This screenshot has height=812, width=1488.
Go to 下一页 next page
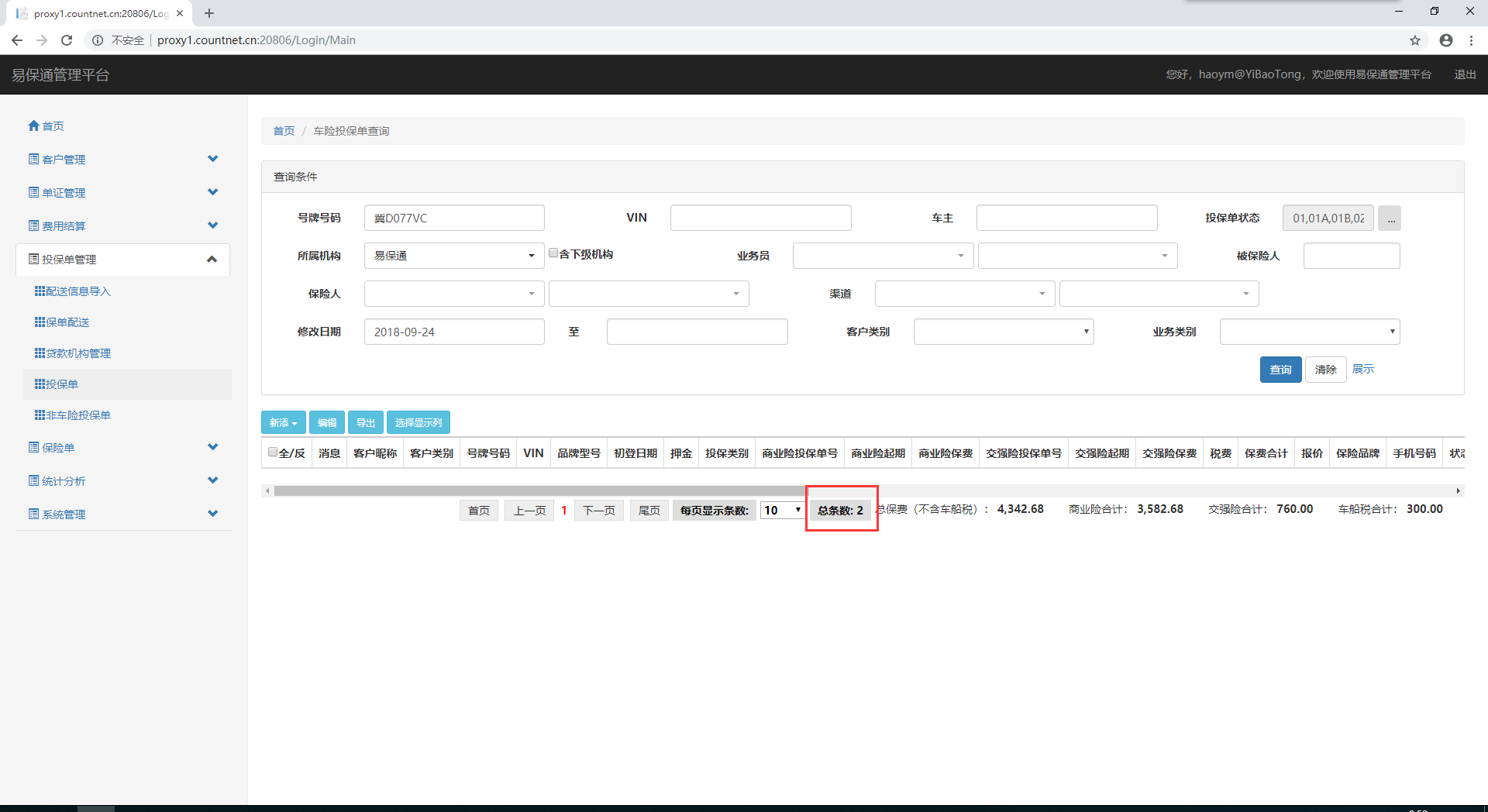coord(599,510)
